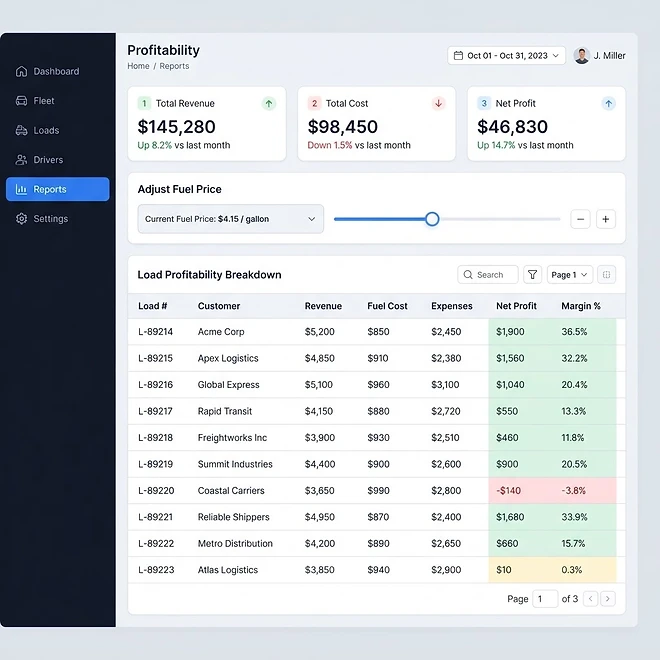Viewport: 660px width, 660px height.
Task: Click load number L-89221
Action: pos(155,517)
